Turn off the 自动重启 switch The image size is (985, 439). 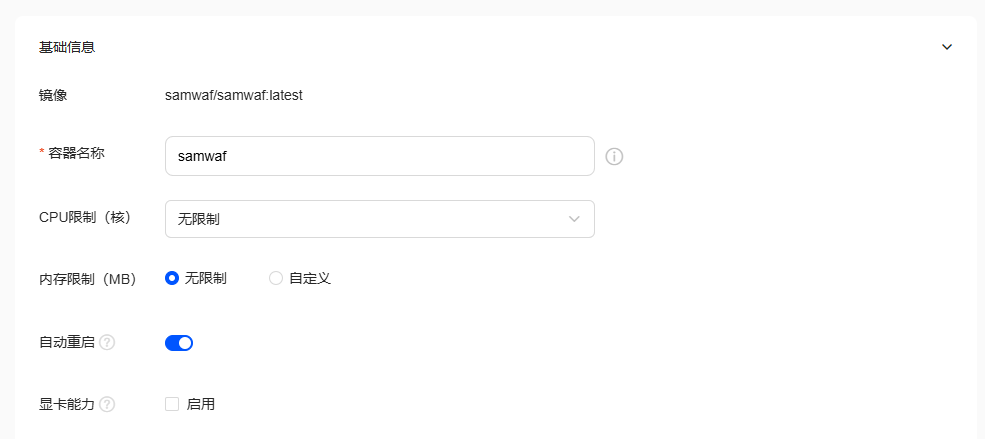pyautogui.click(x=179, y=343)
